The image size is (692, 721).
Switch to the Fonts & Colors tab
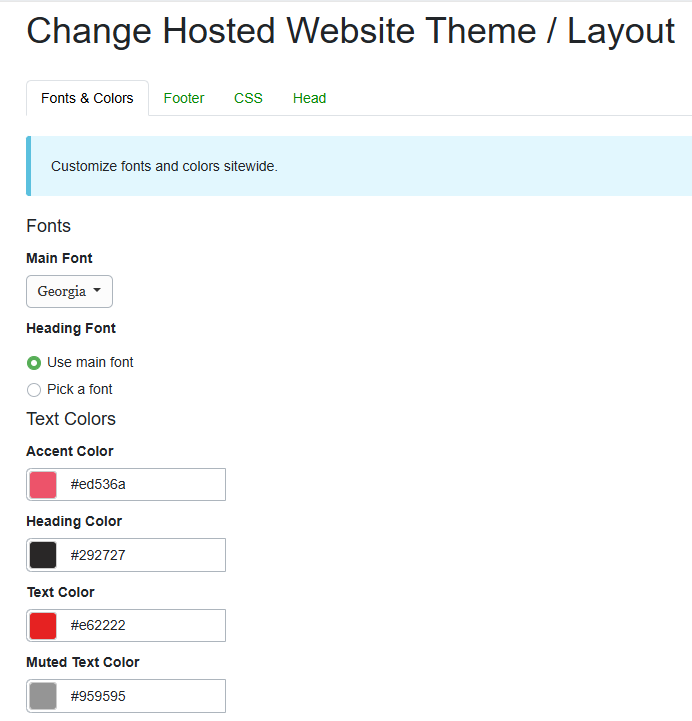coord(87,98)
